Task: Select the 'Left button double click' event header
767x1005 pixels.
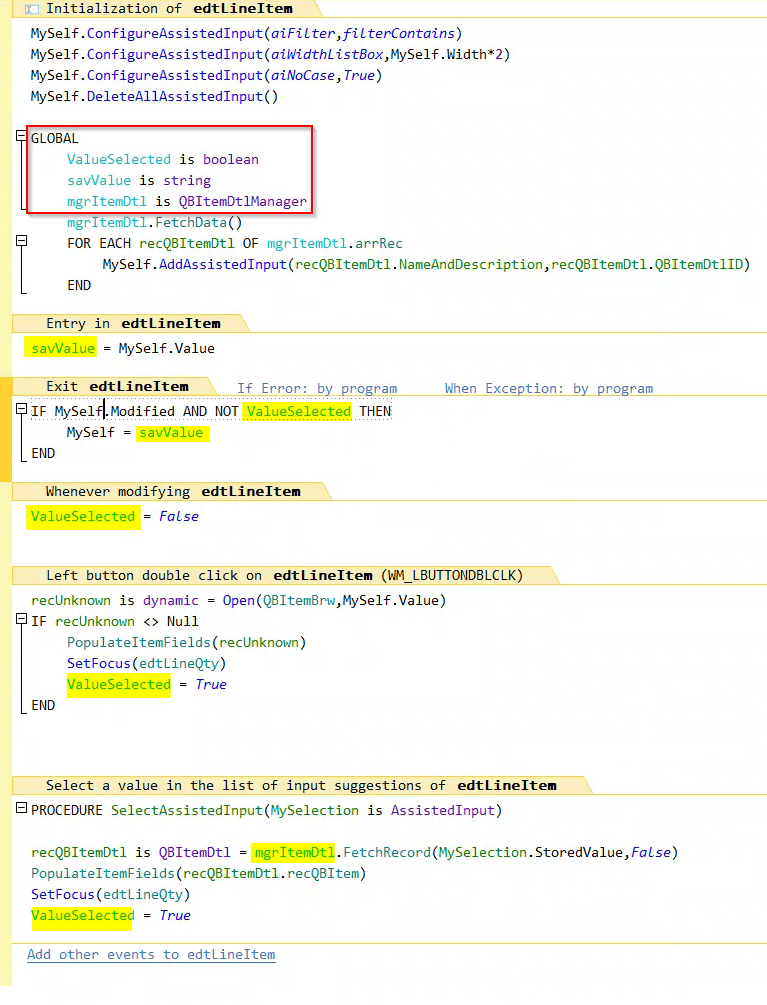Action: (x=284, y=575)
